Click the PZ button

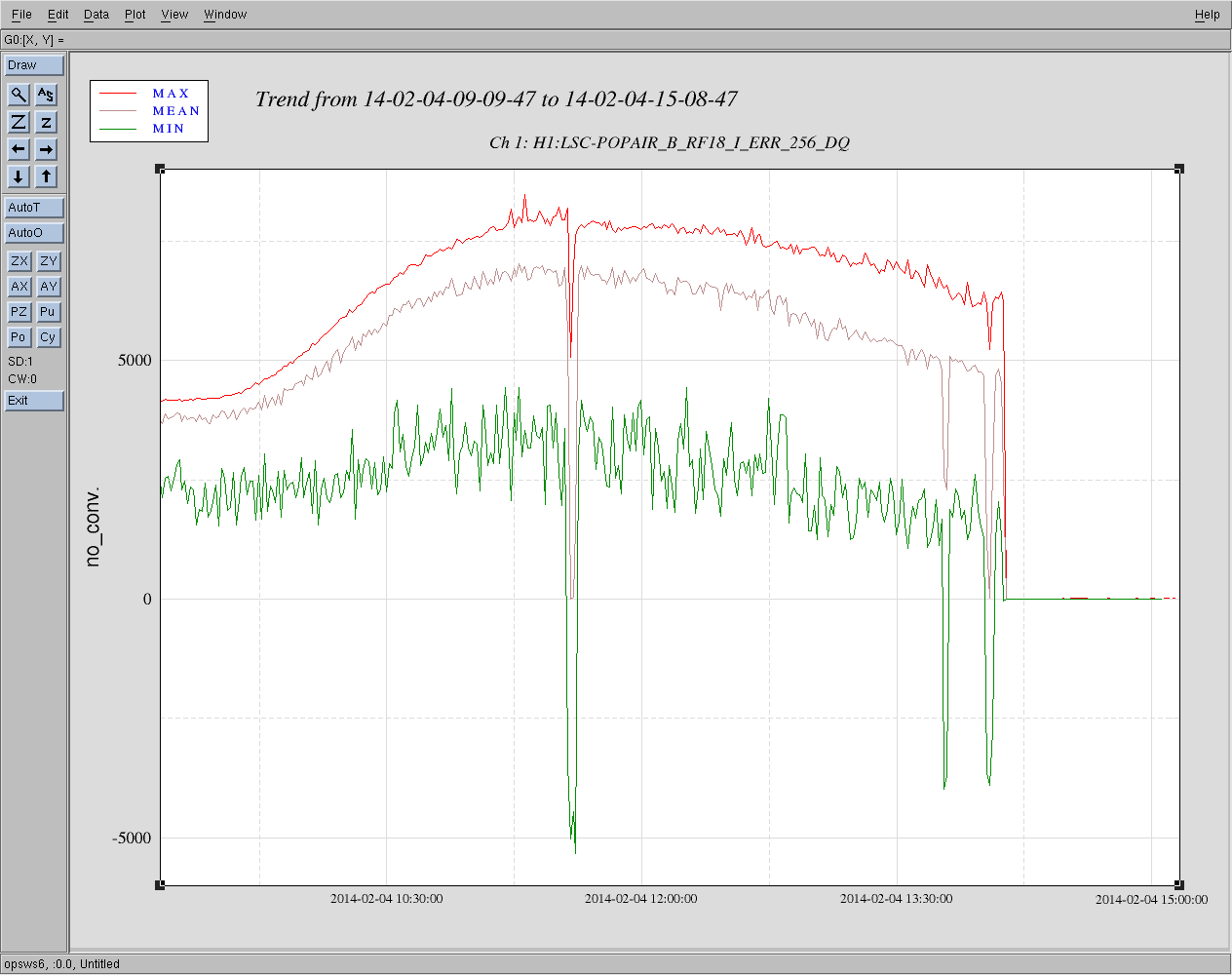click(x=19, y=312)
